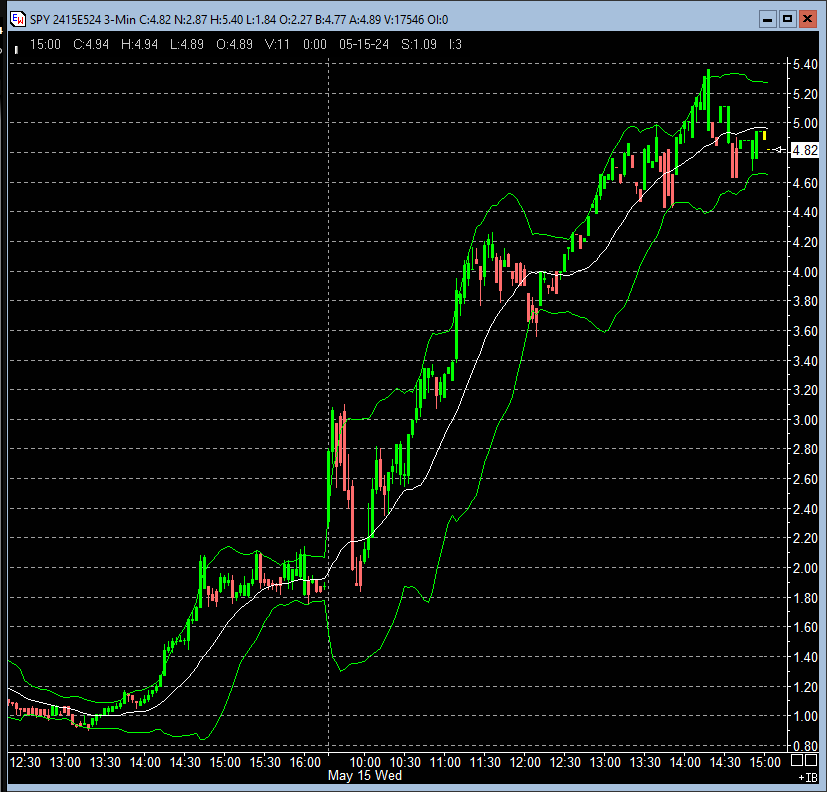Viewport: 827px width, 792px height.
Task: Minimize the SPY chart window
Action: click(x=767, y=20)
